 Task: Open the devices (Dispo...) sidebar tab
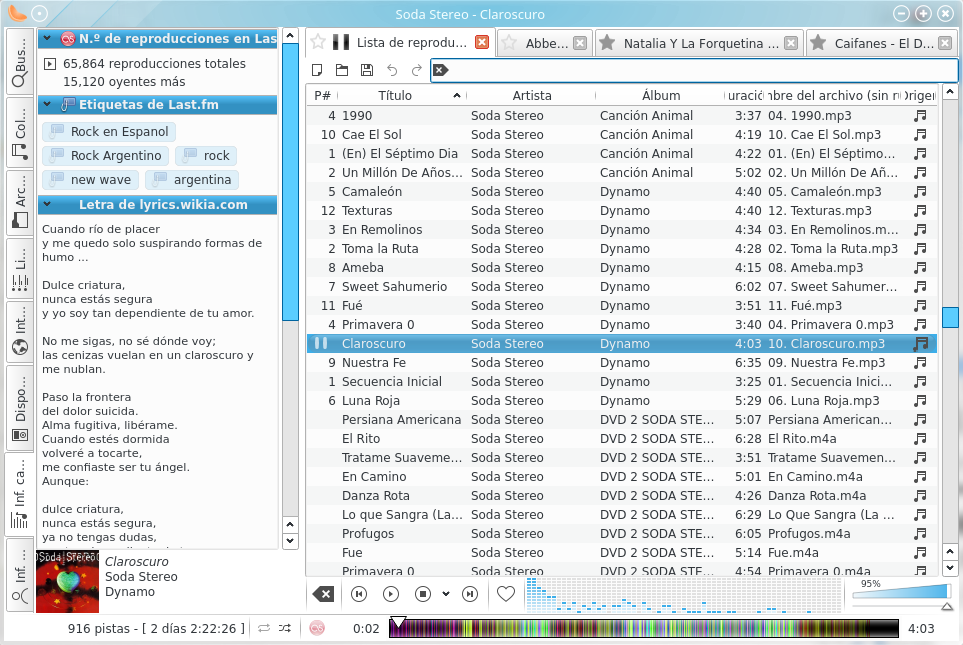pyautogui.click(x=20, y=407)
